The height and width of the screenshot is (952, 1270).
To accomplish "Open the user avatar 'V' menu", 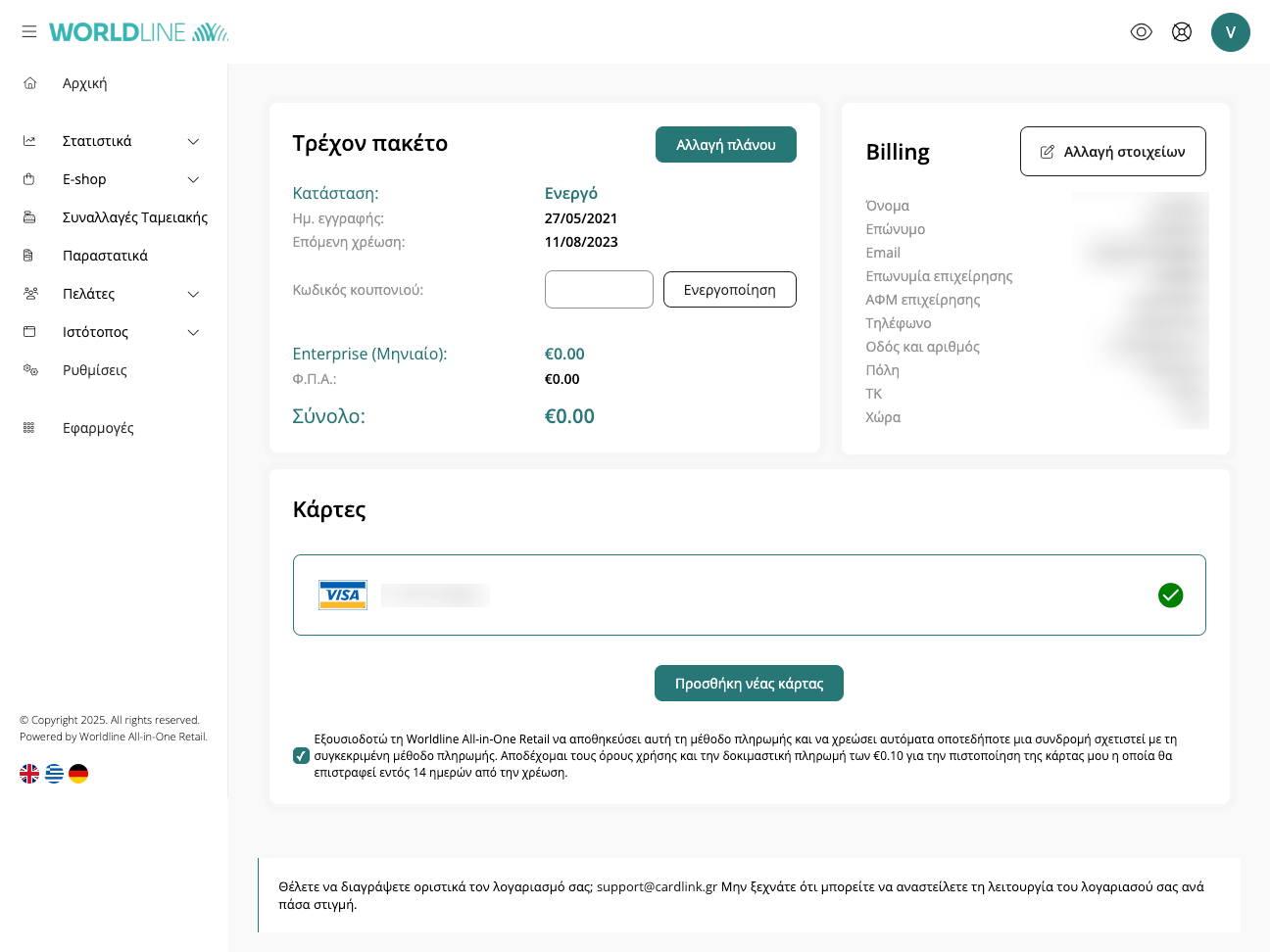I will (x=1230, y=32).
